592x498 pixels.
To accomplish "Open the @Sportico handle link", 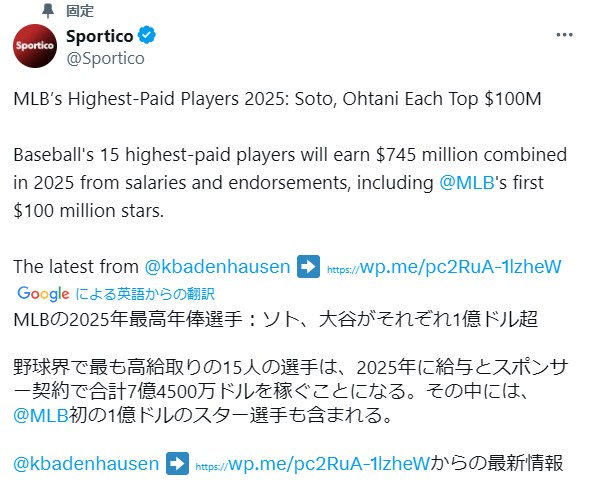I will [x=105, y=58].
